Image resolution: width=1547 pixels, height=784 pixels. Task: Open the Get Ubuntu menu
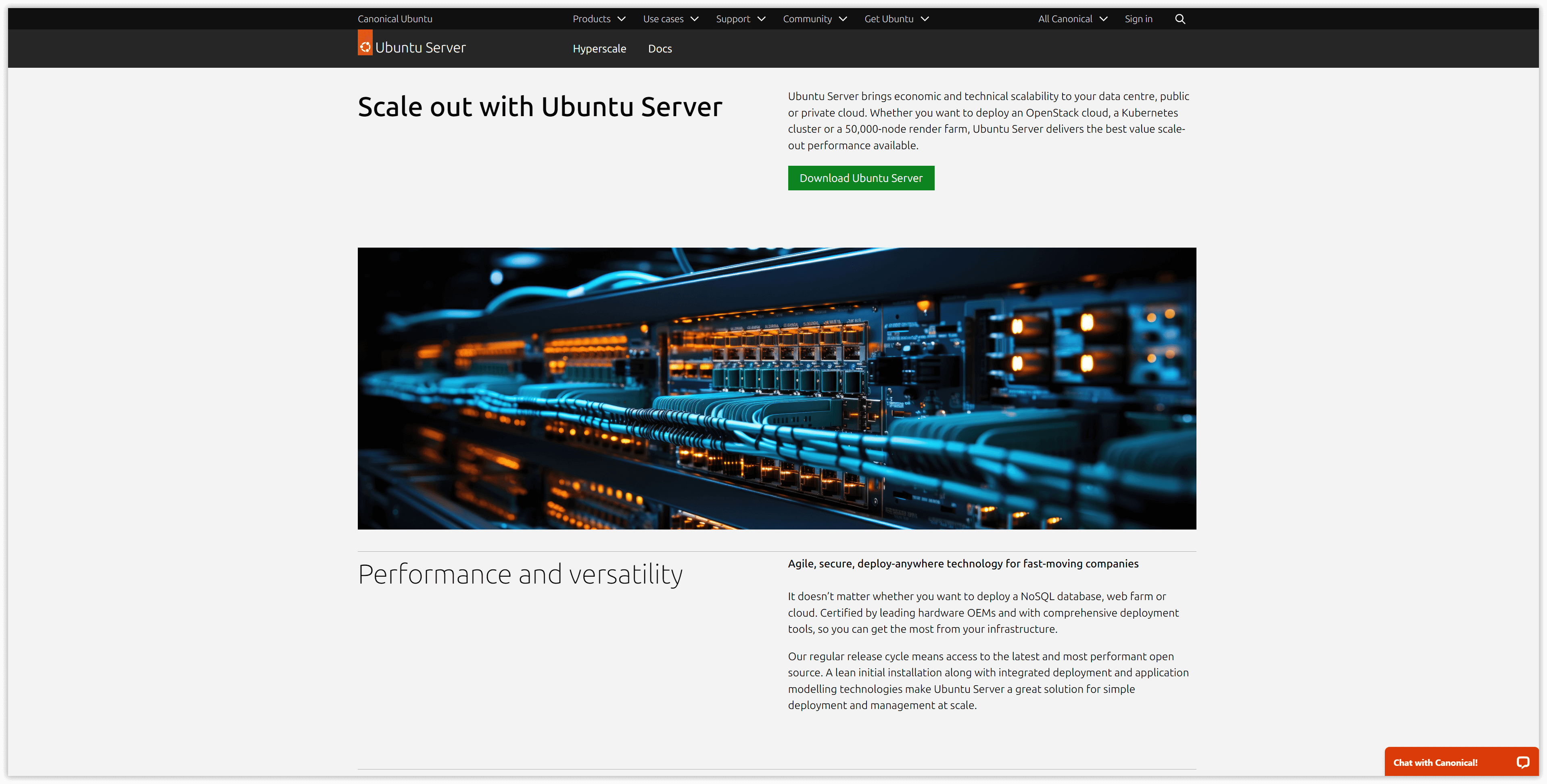[897, 19]
